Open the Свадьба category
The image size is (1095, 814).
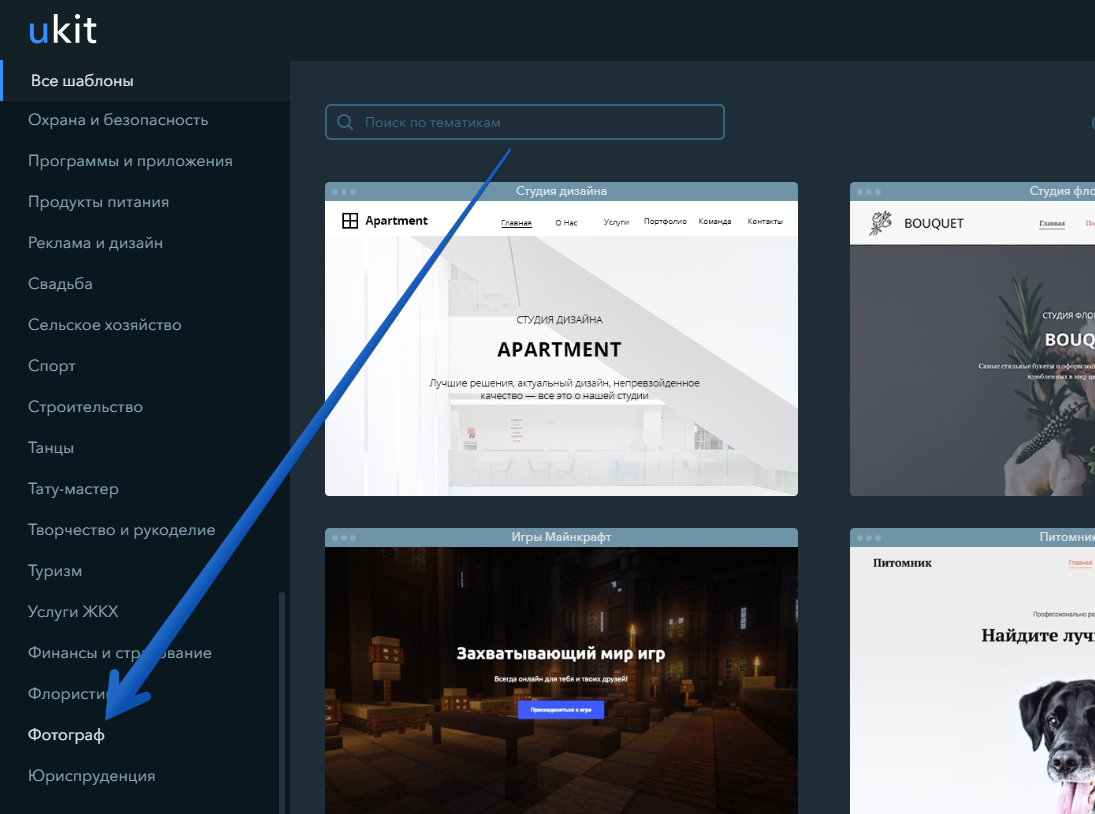pos(60,284)
